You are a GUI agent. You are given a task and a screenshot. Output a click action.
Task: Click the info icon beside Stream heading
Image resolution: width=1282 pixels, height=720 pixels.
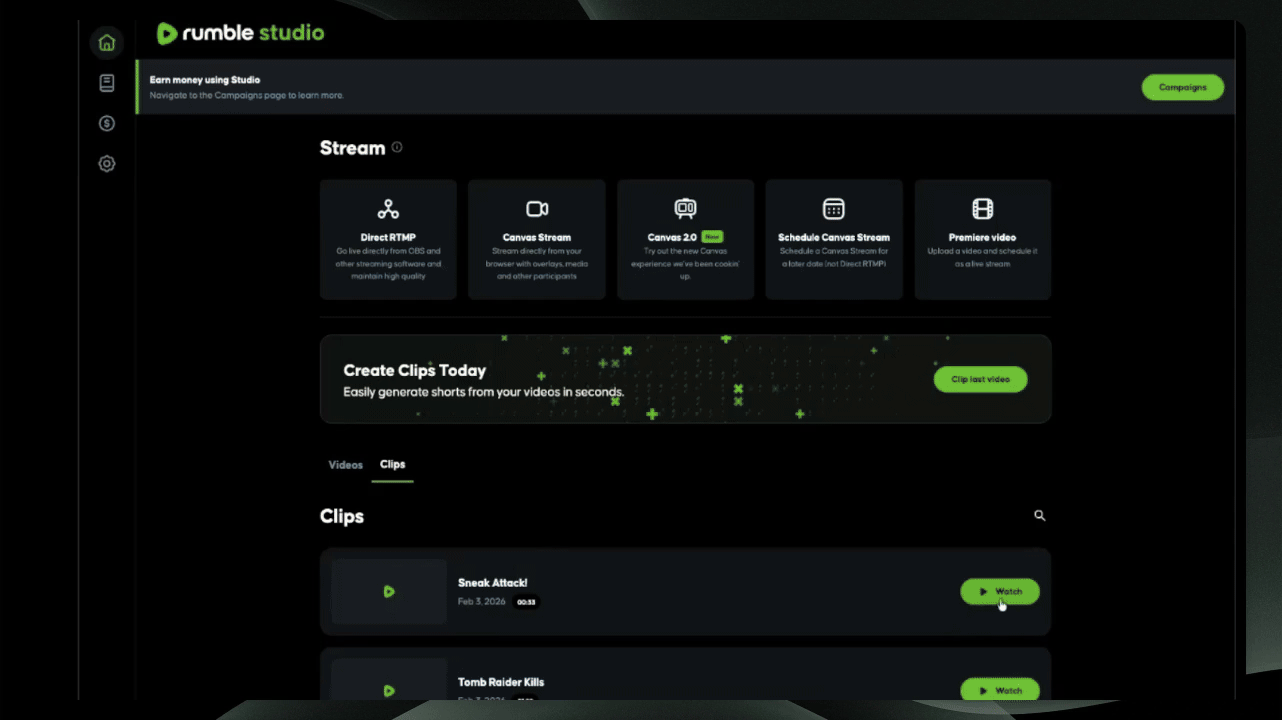(397, 147)
